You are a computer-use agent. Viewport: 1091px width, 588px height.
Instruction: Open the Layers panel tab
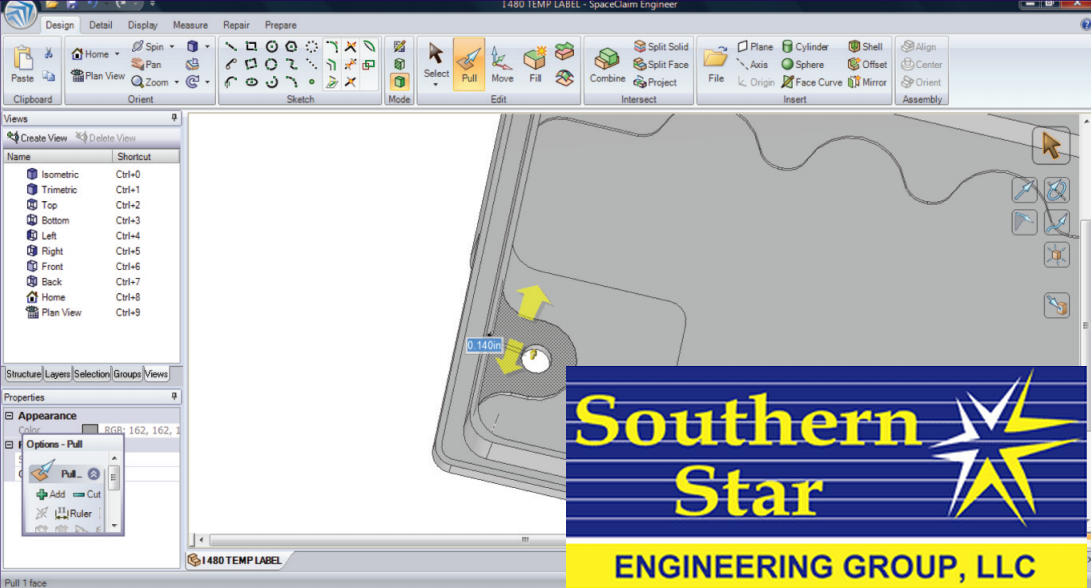[x=57, y=374]
